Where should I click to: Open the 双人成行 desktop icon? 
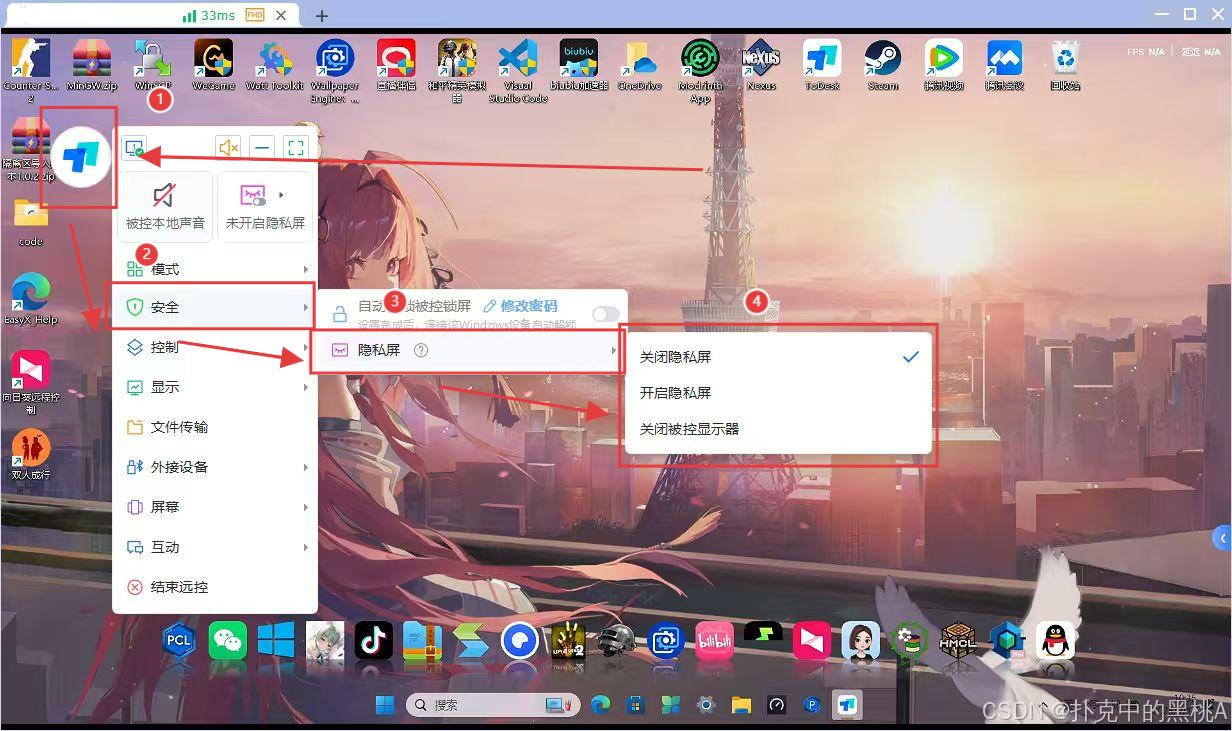tap(31, 454)
